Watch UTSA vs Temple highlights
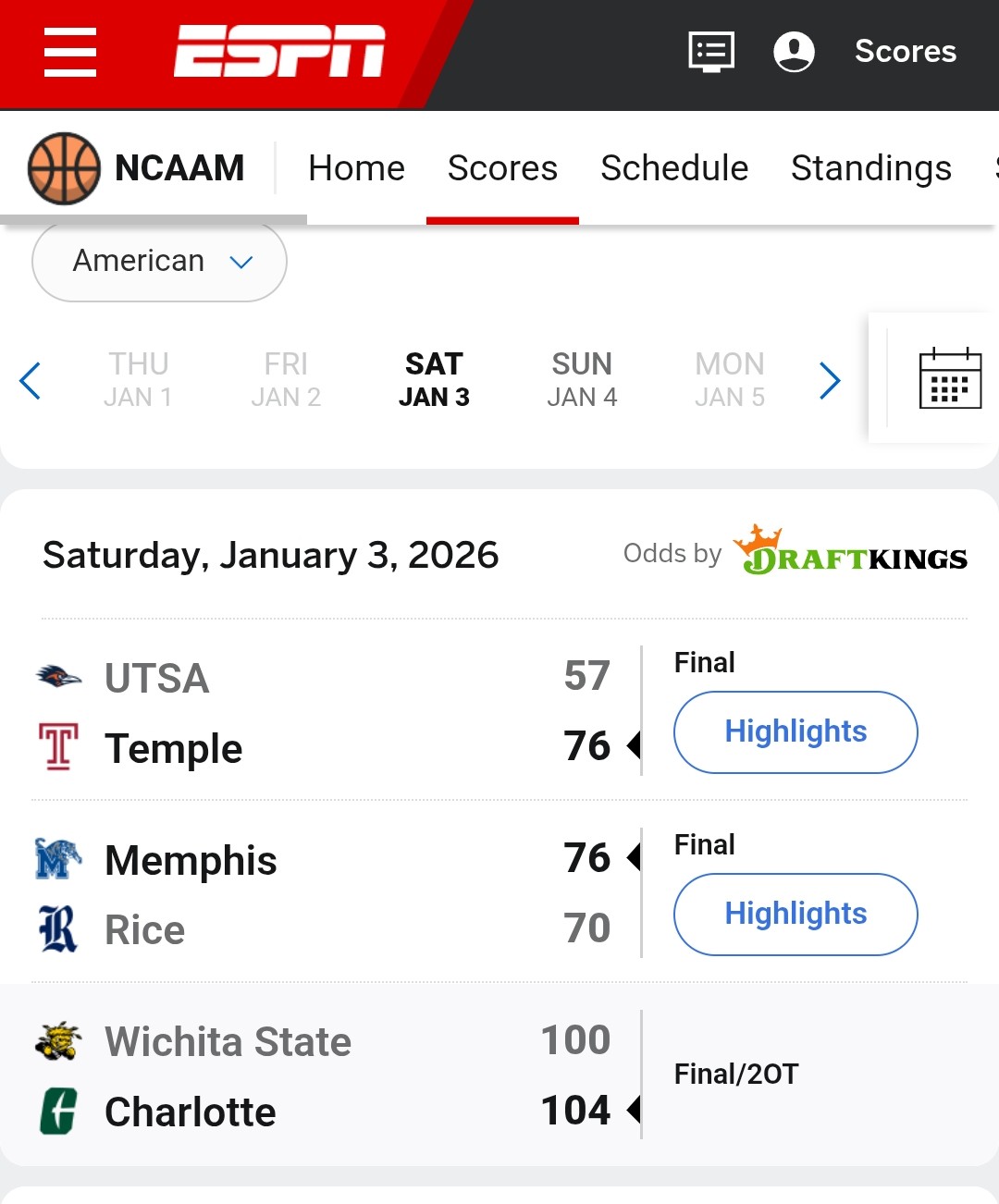 (795, 731)
